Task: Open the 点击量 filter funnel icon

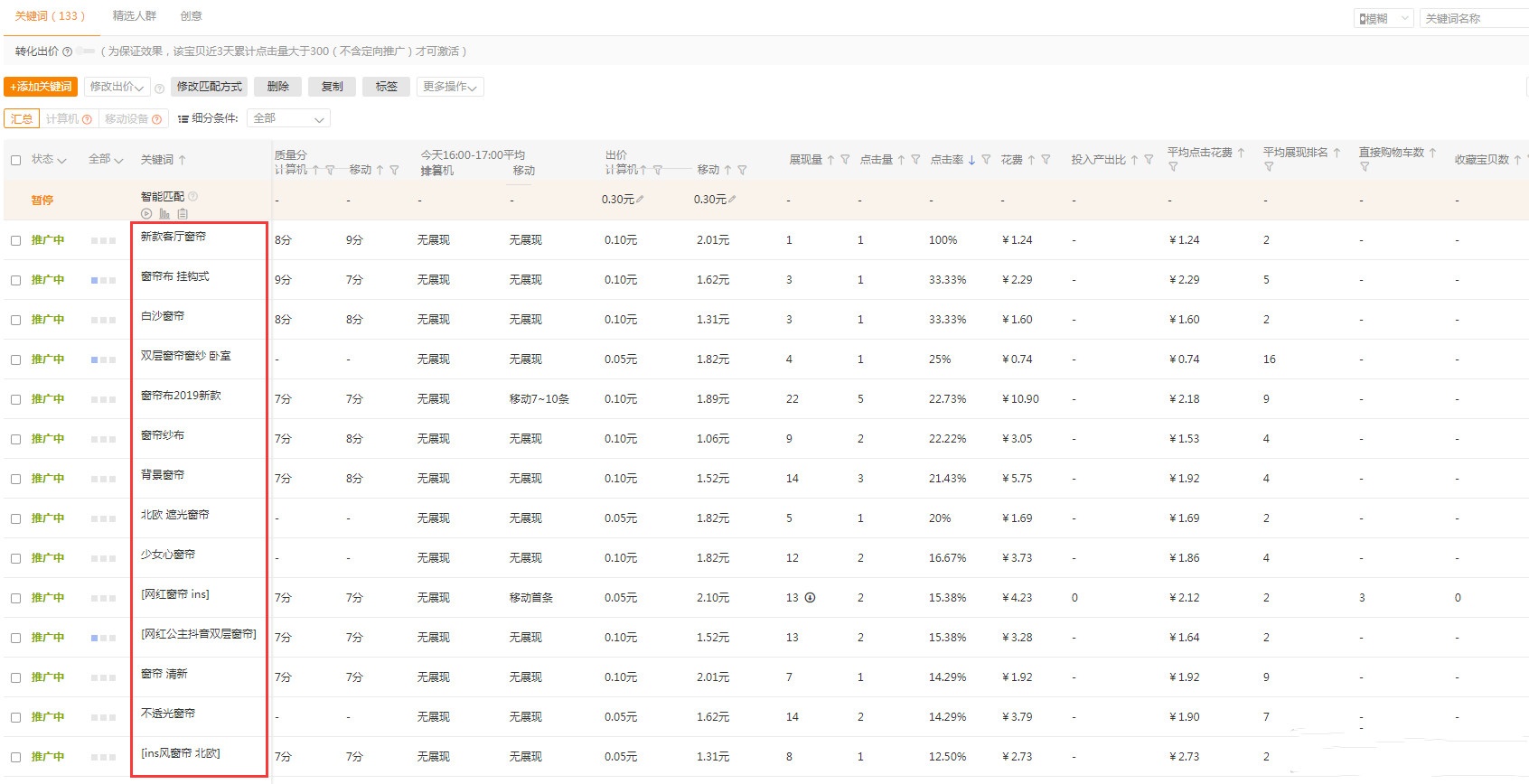Action: pos(915,160)
